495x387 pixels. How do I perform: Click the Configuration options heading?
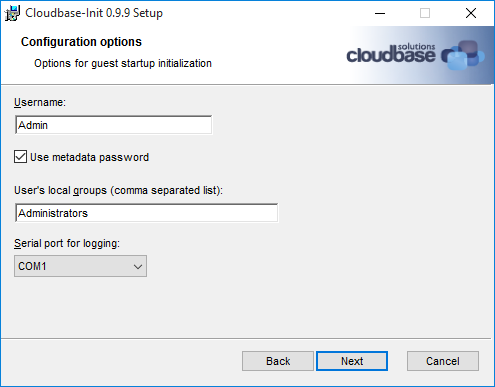pos(81,42)
